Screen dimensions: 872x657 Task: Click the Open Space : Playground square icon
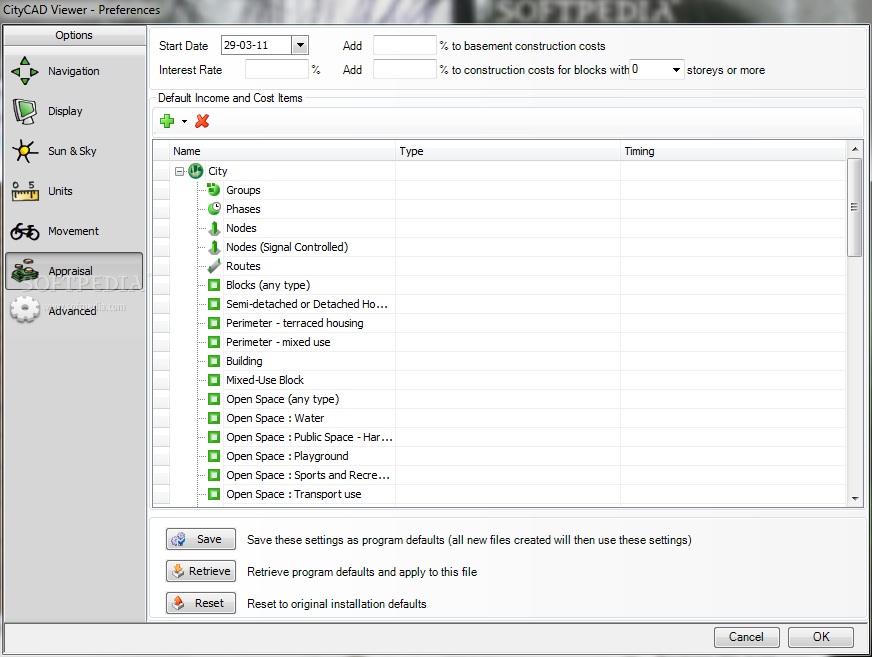tap(214, 456)
